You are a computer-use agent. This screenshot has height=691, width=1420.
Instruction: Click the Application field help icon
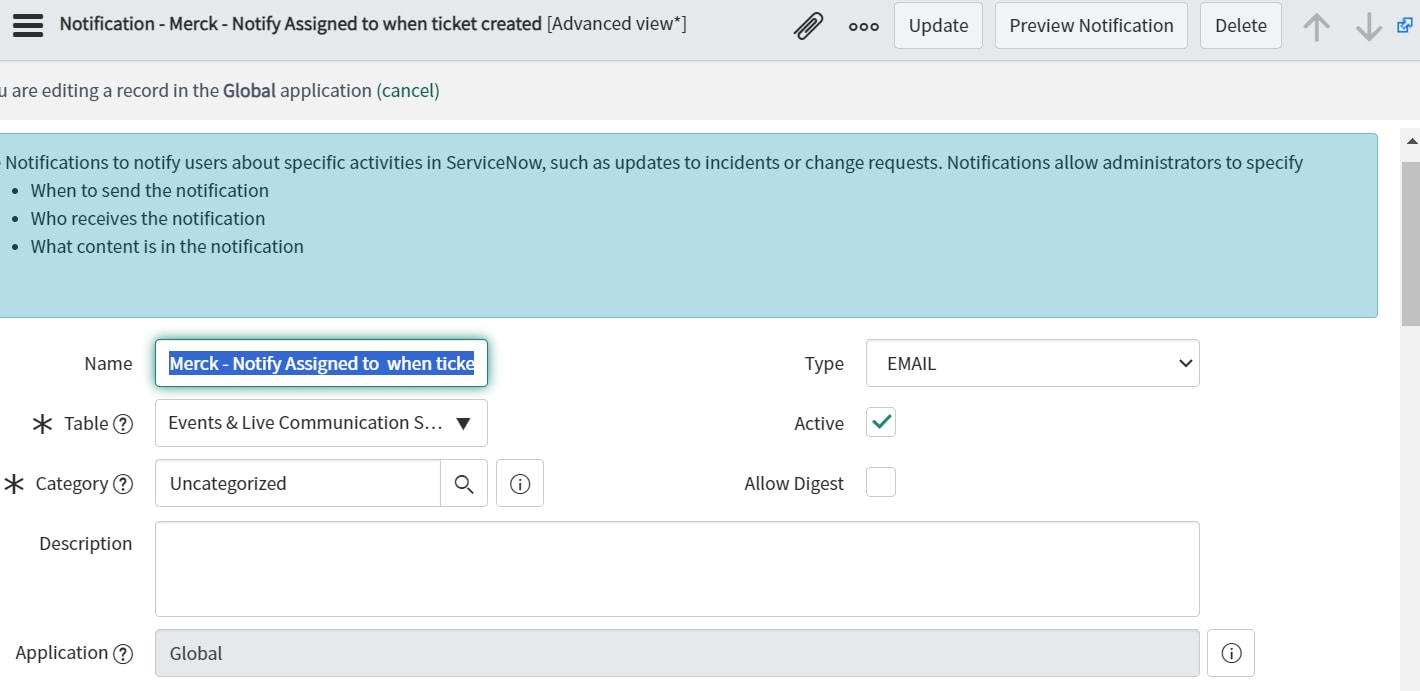(x=123, y=654)
